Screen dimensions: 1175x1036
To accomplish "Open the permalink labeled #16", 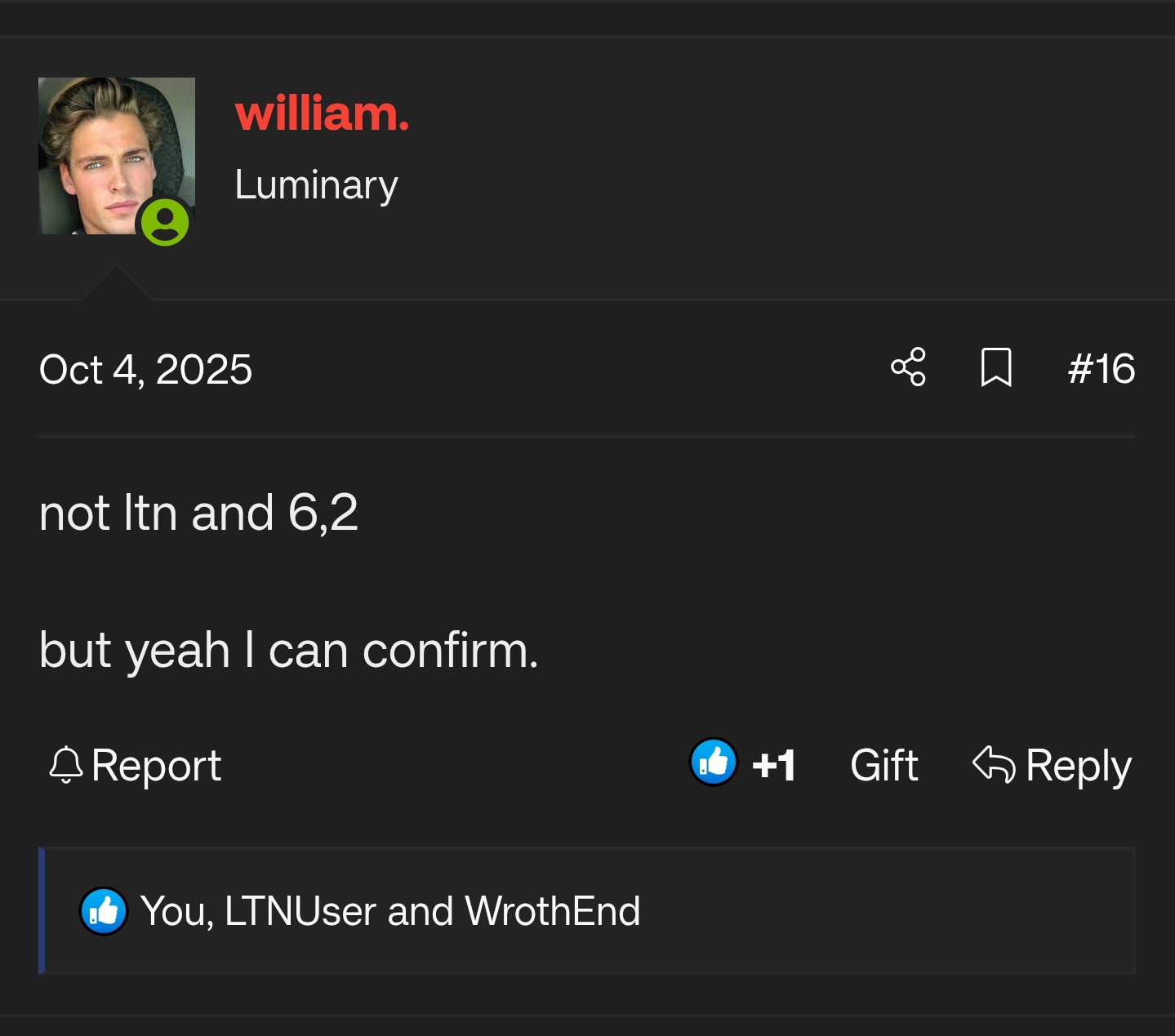I will pos(1102,369).
